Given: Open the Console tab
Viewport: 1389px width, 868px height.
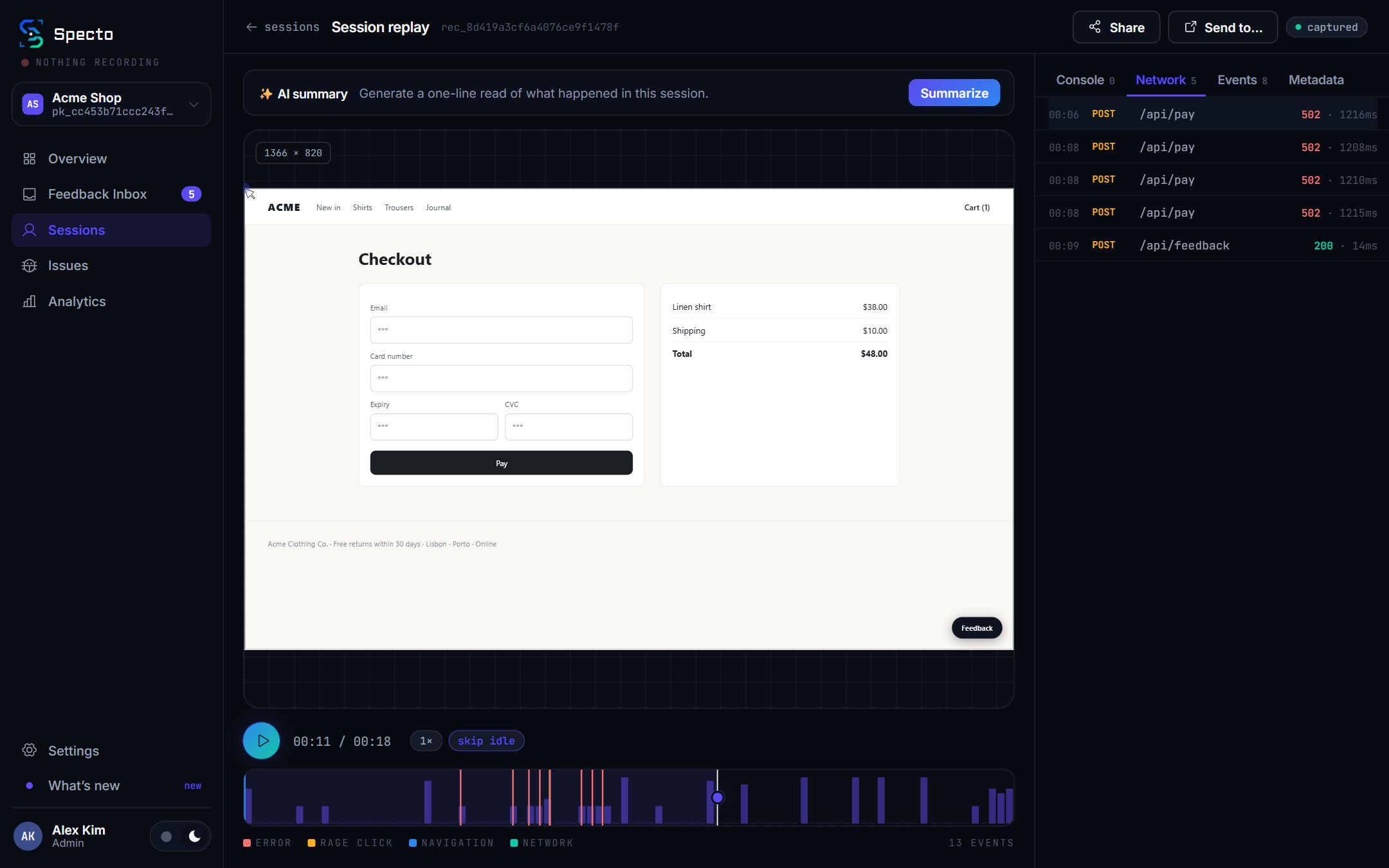Looking at the screenshot, I should (1085, 80).
